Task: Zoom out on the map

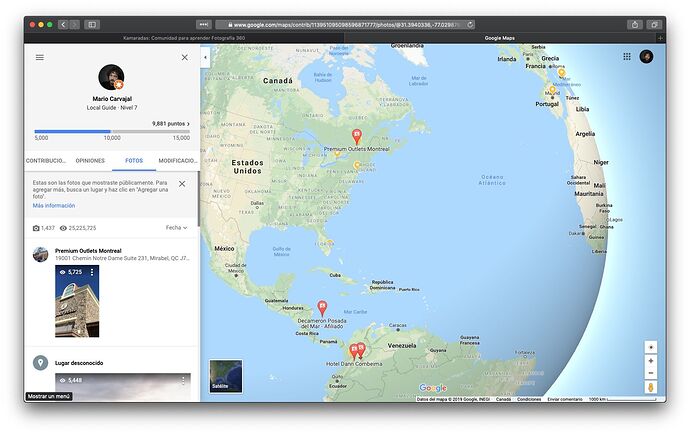Action: 650,373
